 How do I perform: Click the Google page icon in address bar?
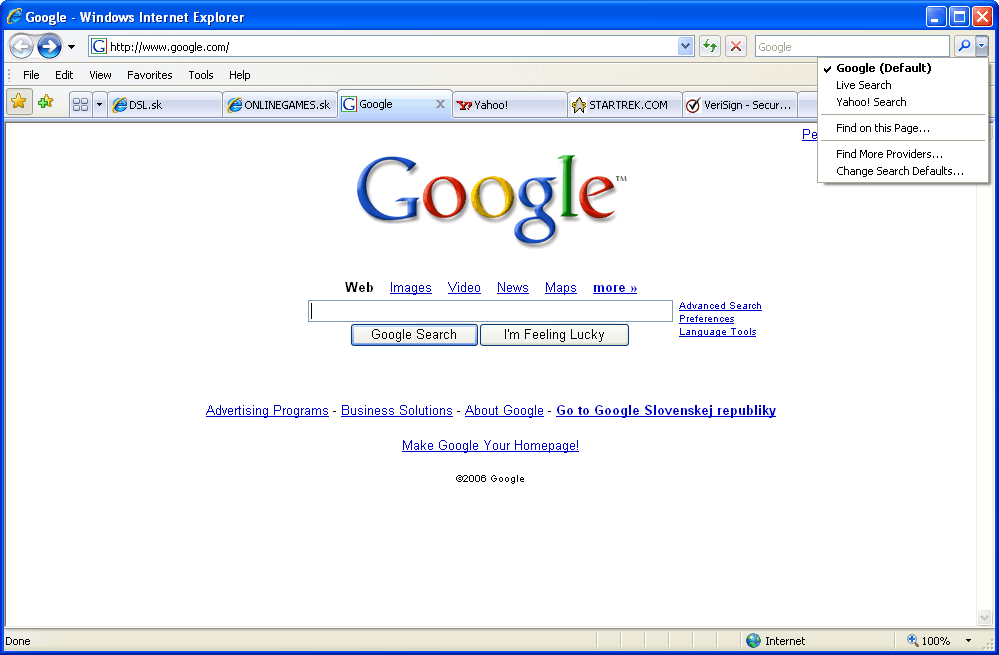point(99,46)
